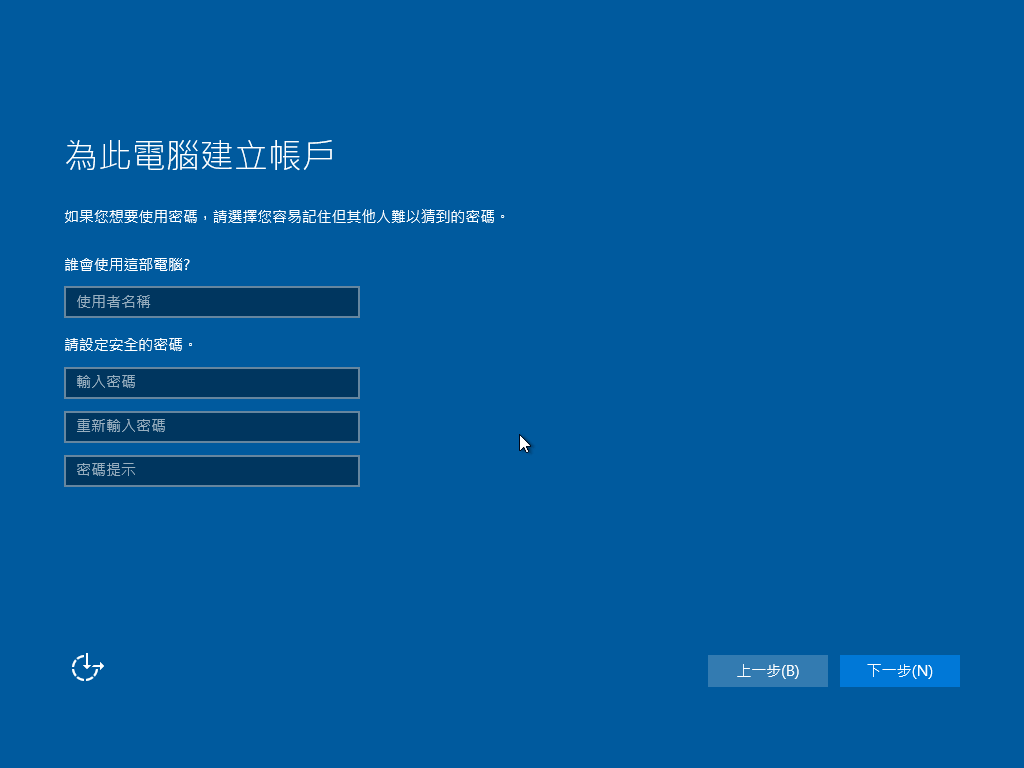Click the gray Back button
This screenshot has height=768, width=1024.
tap(767, 671)
